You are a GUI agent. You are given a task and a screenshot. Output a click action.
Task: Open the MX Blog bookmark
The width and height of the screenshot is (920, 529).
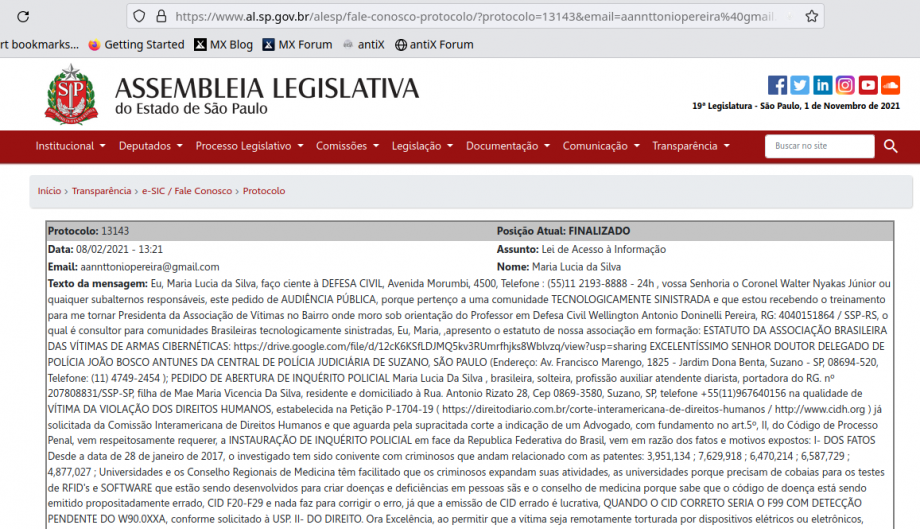[224, 45]
